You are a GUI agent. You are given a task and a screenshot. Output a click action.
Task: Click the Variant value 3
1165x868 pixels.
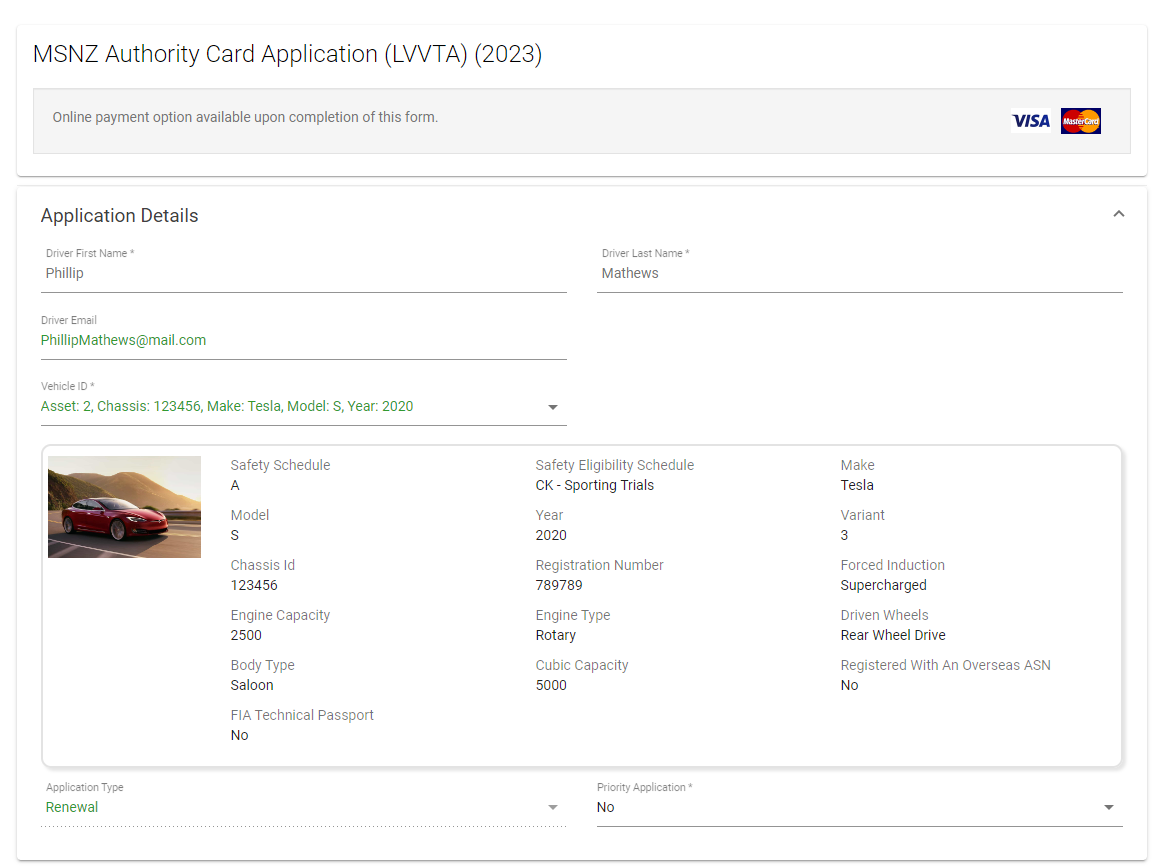844,535
